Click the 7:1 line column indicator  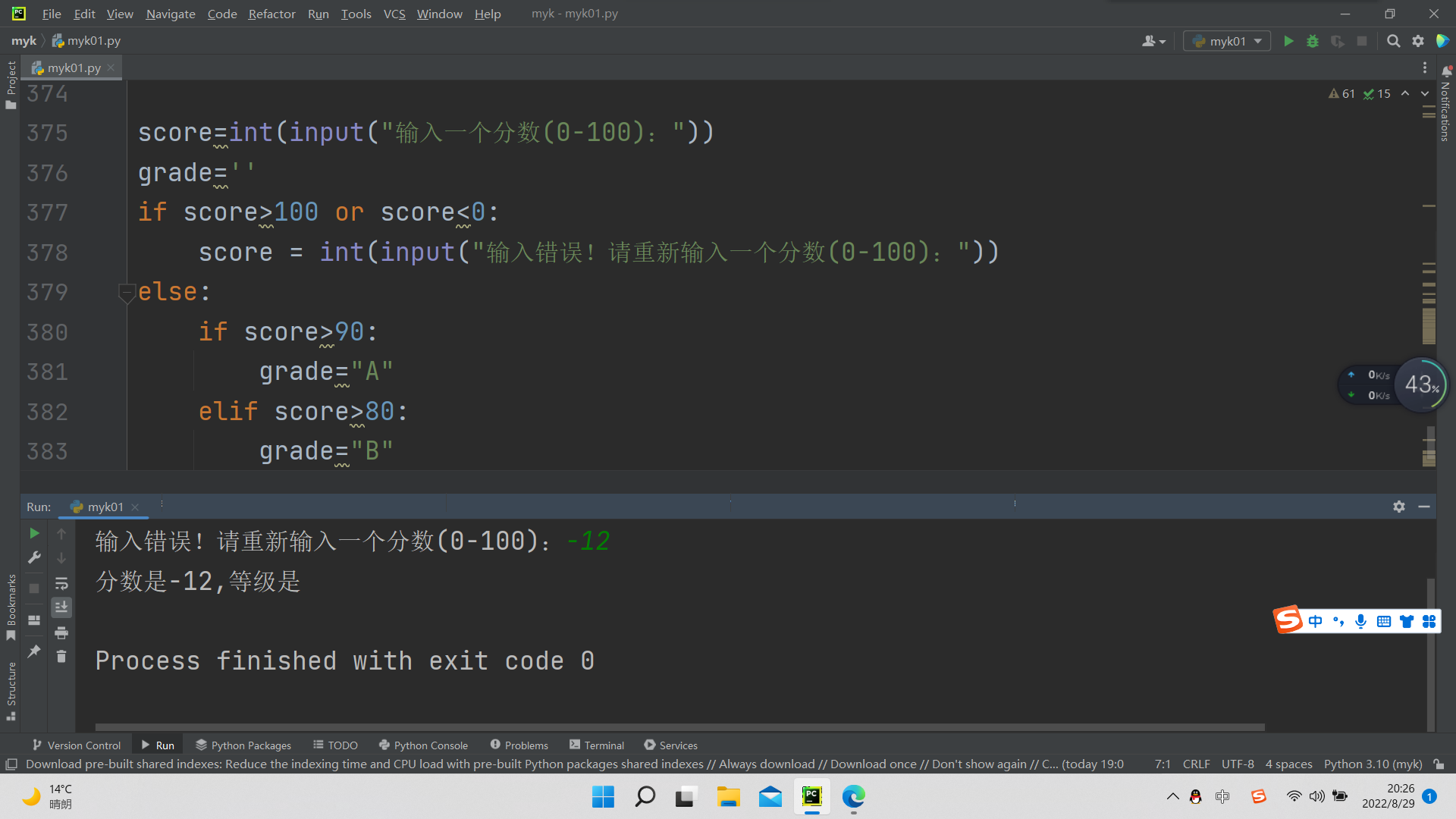tap(1163, 764)
